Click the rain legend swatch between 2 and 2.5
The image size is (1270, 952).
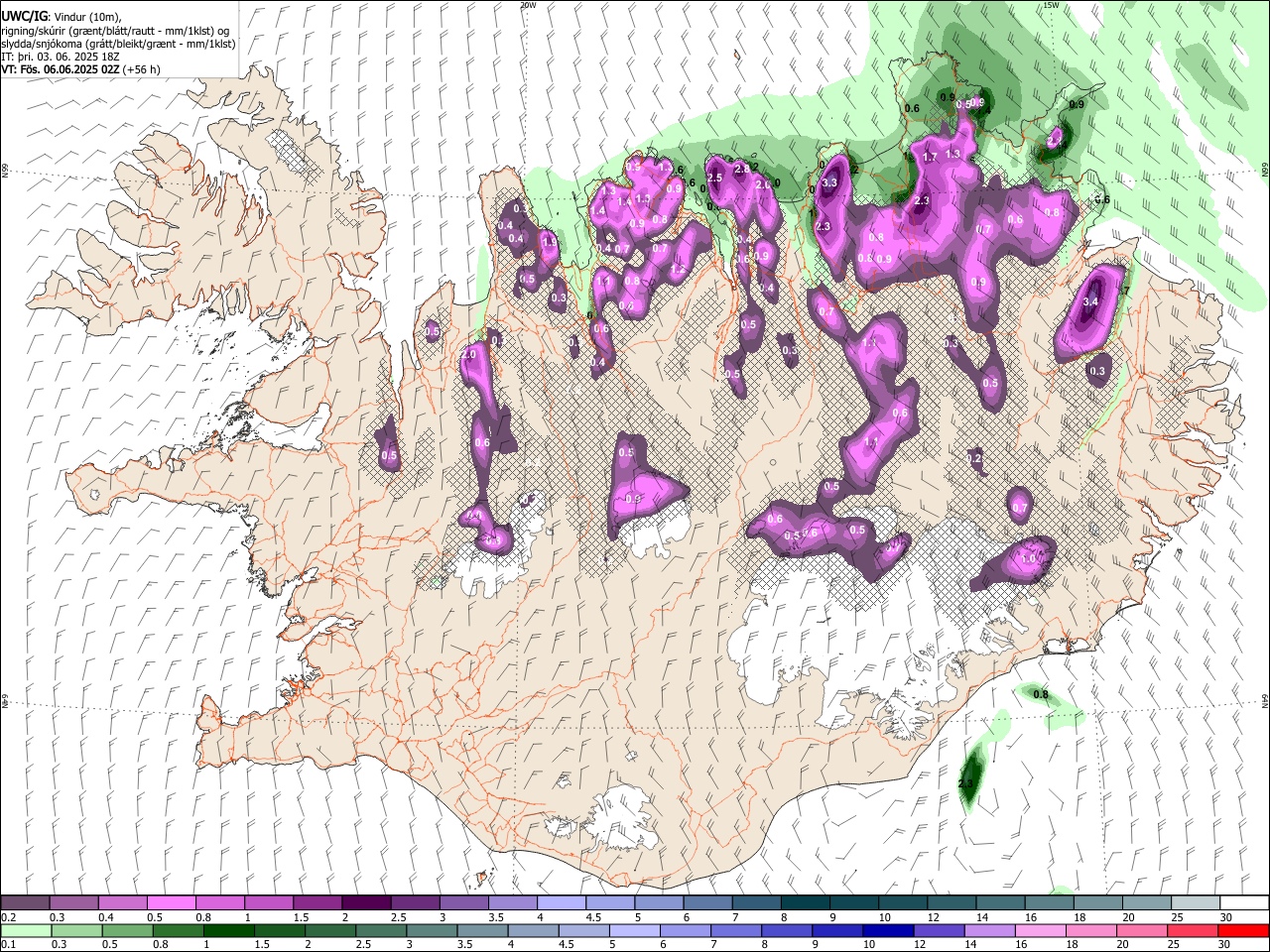[x=330, y=931]
